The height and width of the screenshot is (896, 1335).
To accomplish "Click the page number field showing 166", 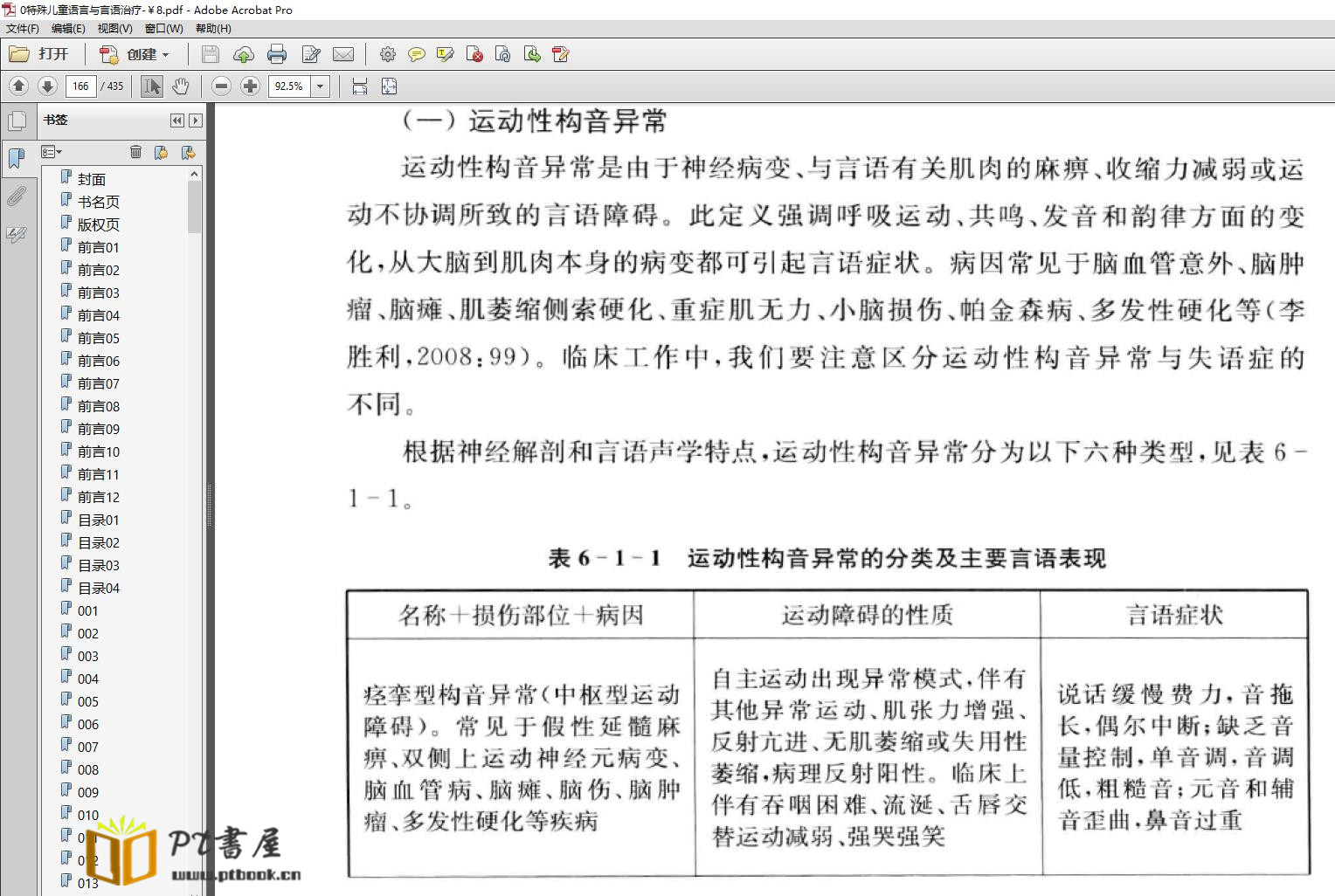I will point(80,86).
